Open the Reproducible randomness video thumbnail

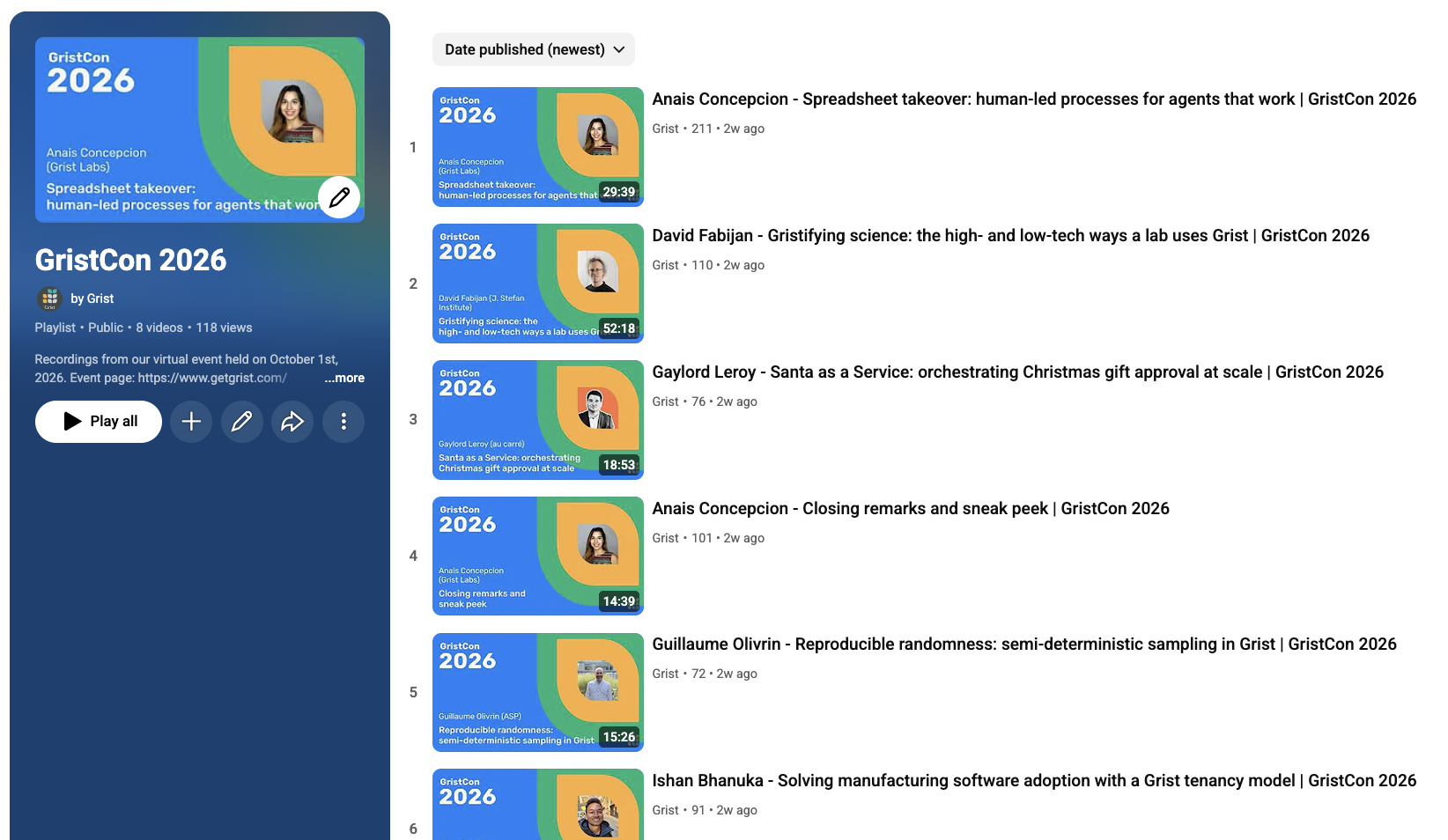click(x=538, y=693)
